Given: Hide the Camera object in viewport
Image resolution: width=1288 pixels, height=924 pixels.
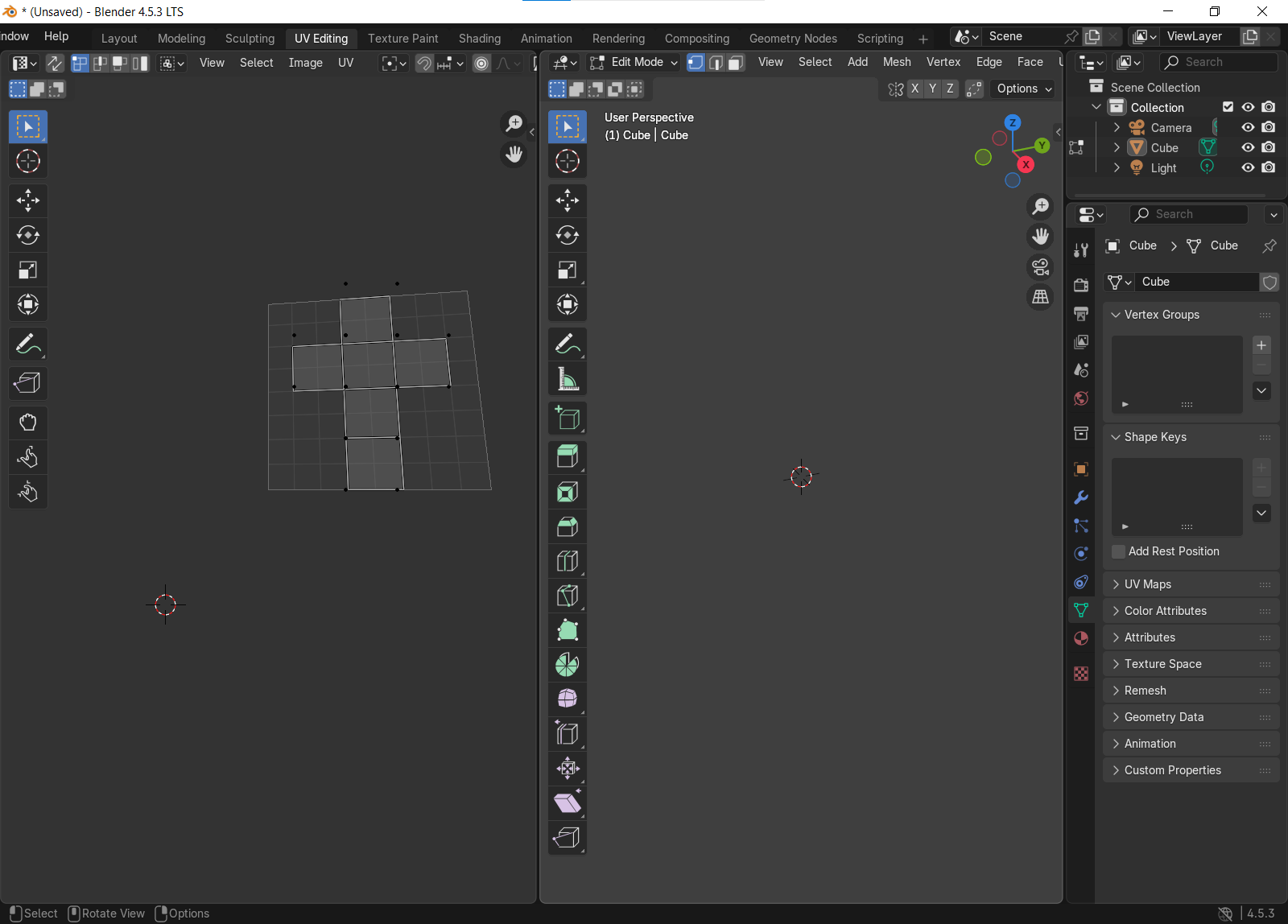Looking at the screenshot, I should pyautogui.click(x=1248, y=127).
